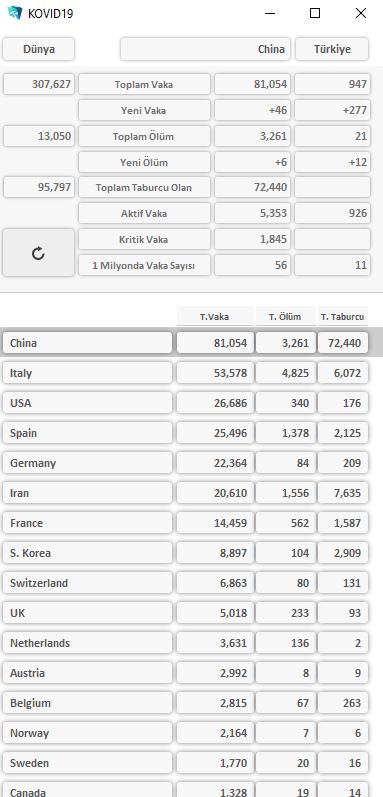The height and width of the screenshot is (797, 383).
Task: Maximize the KOVID19 window
Action: click(x=315, y=13)
